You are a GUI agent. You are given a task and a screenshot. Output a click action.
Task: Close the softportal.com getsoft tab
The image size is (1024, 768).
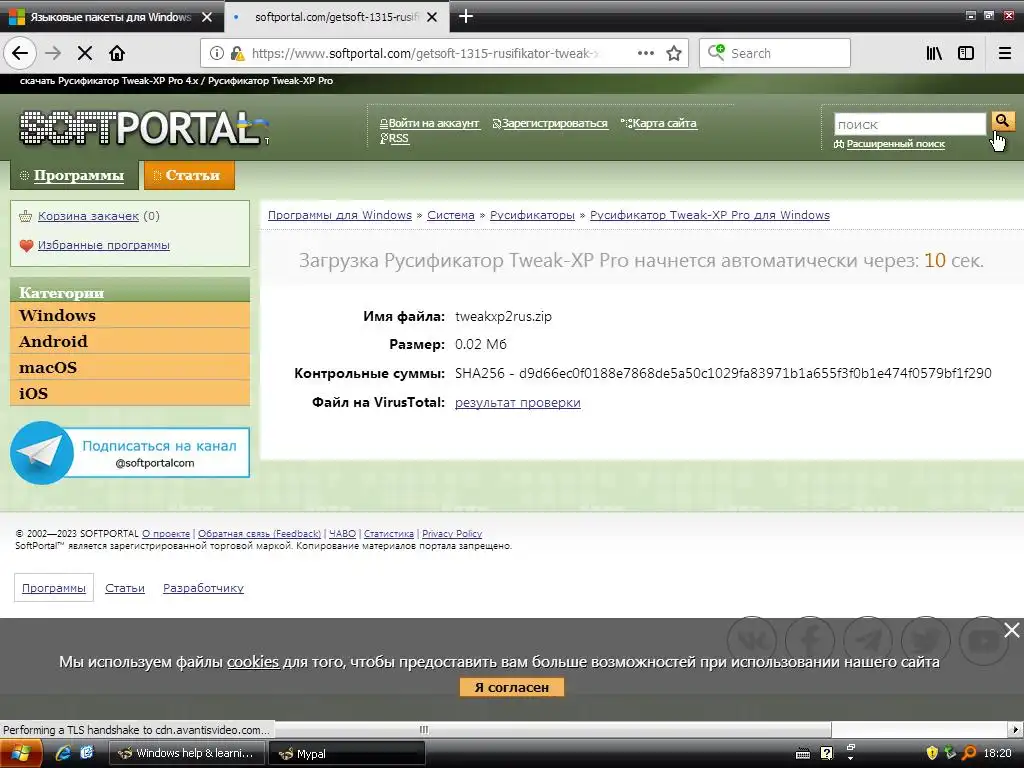432,17
